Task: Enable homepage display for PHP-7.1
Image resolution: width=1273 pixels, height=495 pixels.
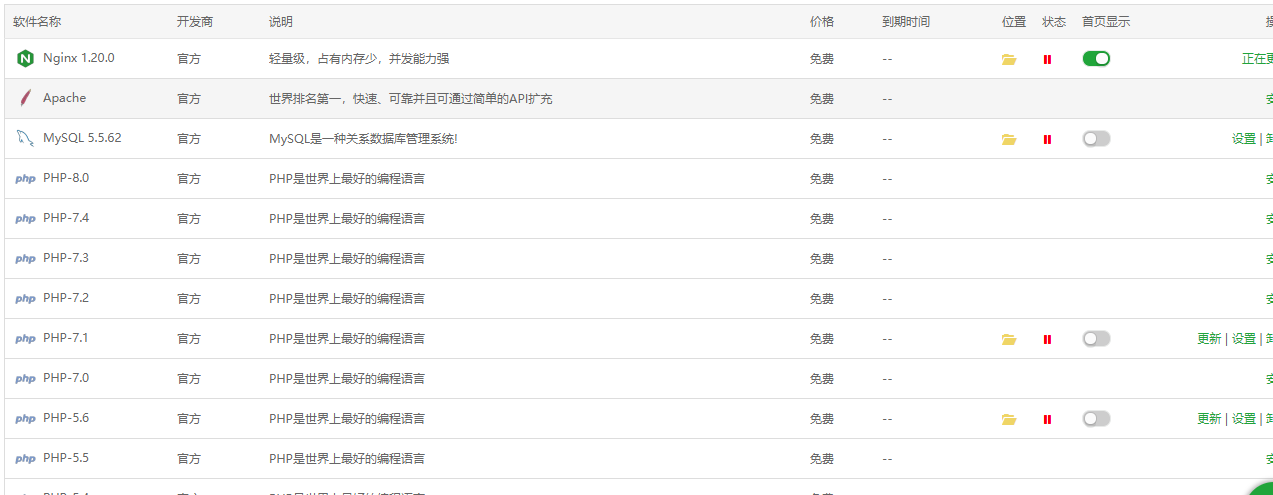Action: pyautogui.click(x=1096, y=339)
